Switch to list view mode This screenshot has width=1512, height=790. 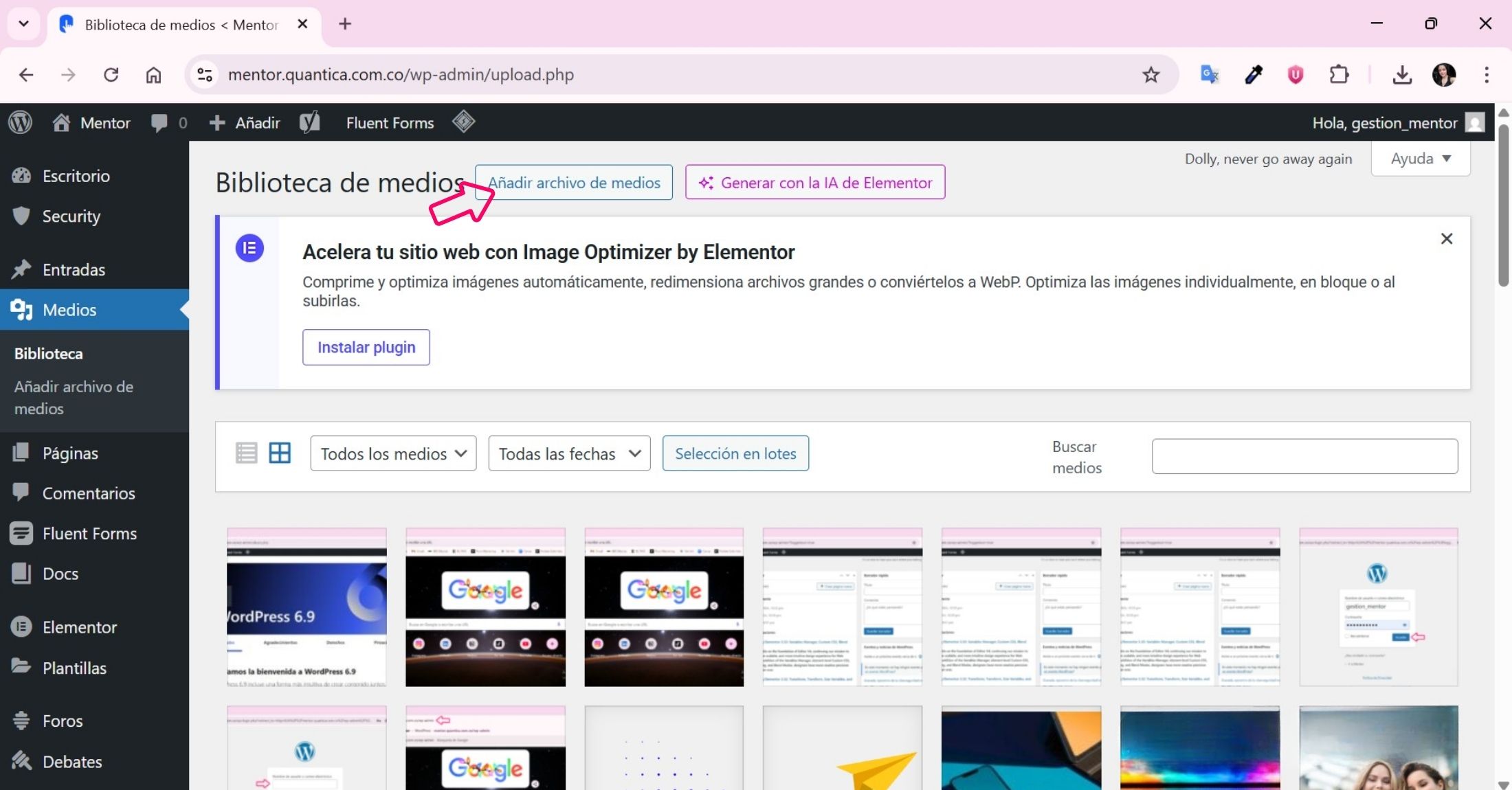coord(246,453)
